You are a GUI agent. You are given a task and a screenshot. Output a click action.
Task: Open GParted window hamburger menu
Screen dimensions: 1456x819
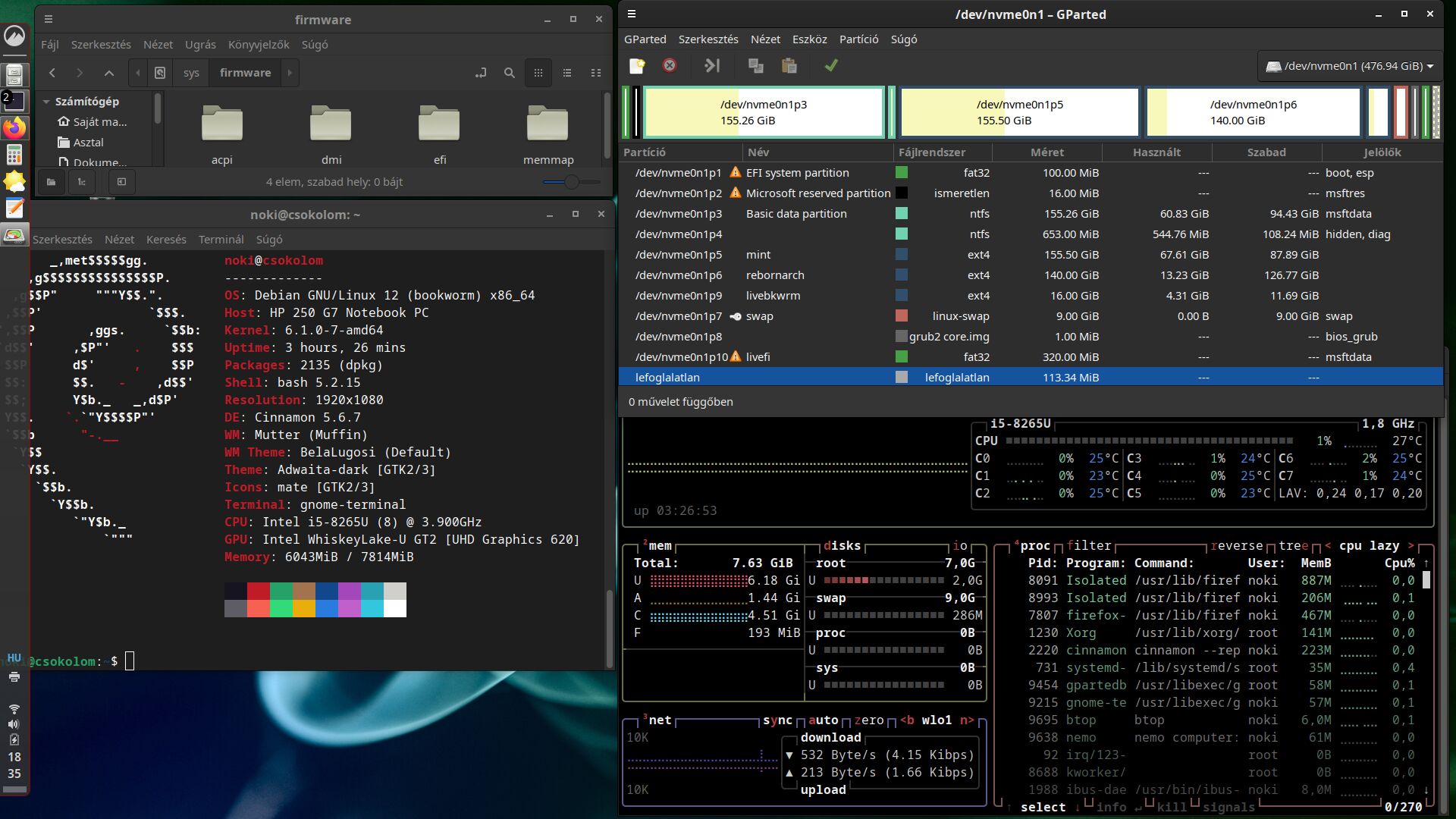pyautogui.click(x=631, y=14)
